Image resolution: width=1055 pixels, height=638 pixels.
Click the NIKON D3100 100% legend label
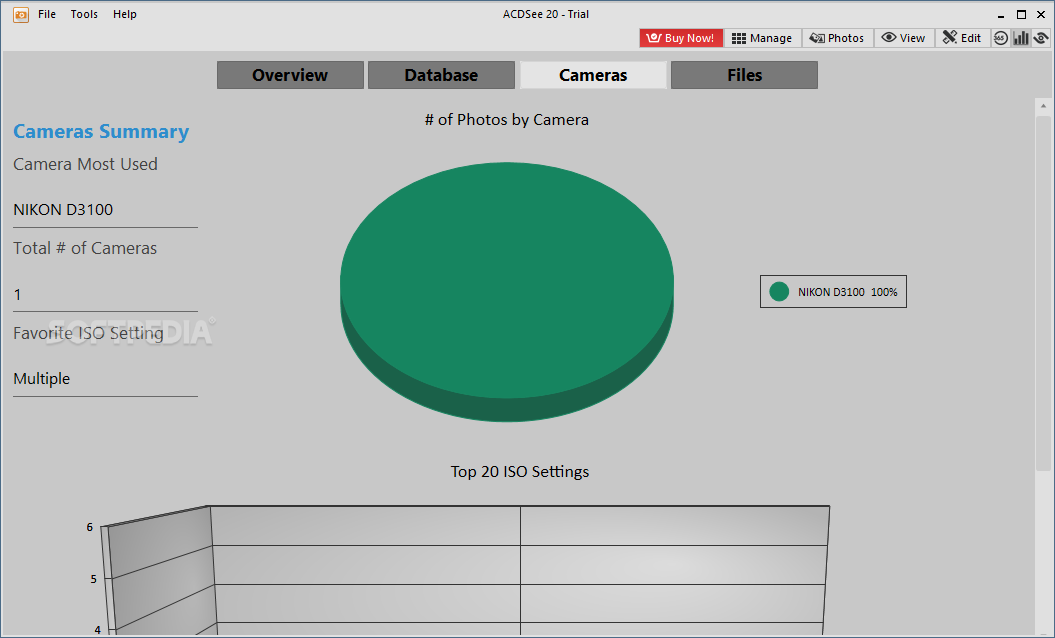pyautogui.click(x=848, y=292)
